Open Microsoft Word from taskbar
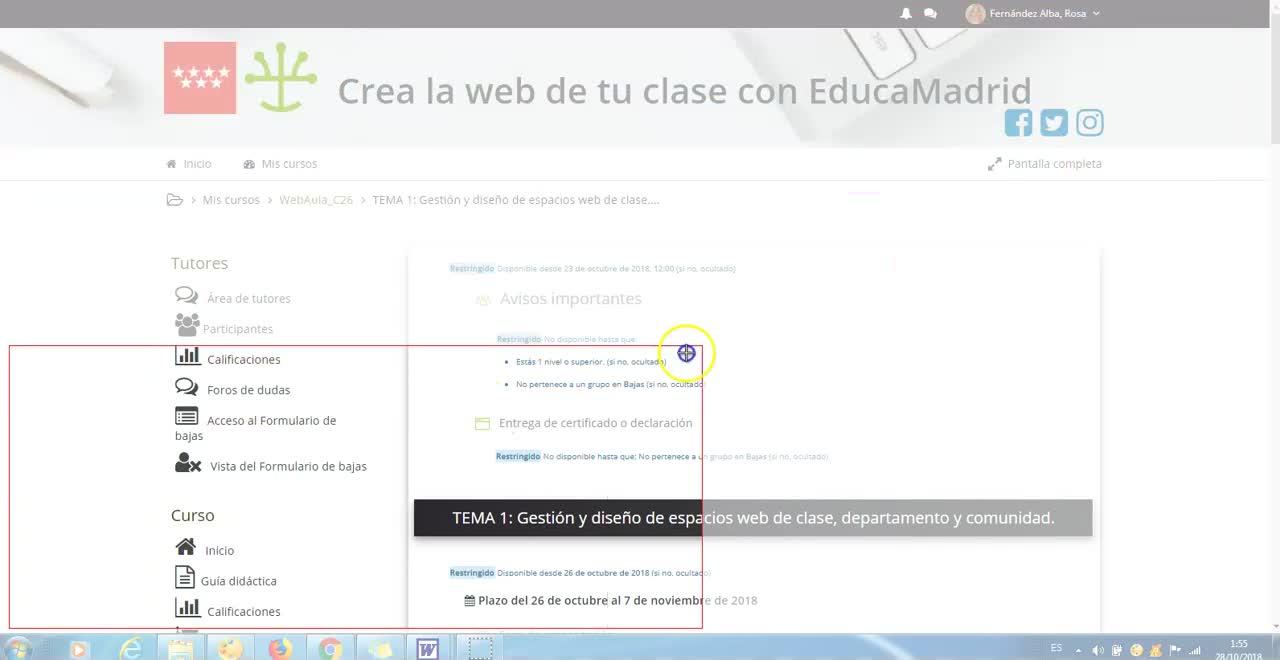The width and height of the screenshot is (1280, 660). point(428,650)
